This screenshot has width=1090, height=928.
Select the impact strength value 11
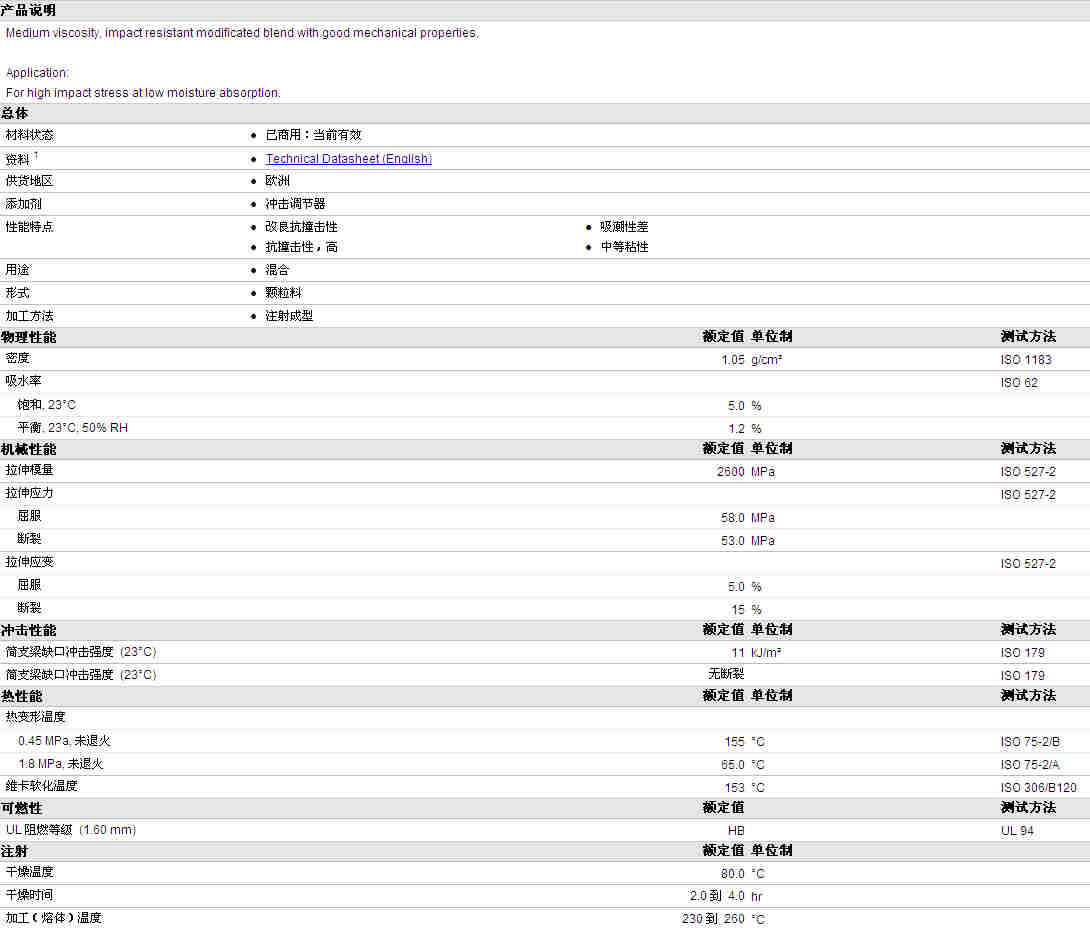pyautogui.click(x=738, y=653)
